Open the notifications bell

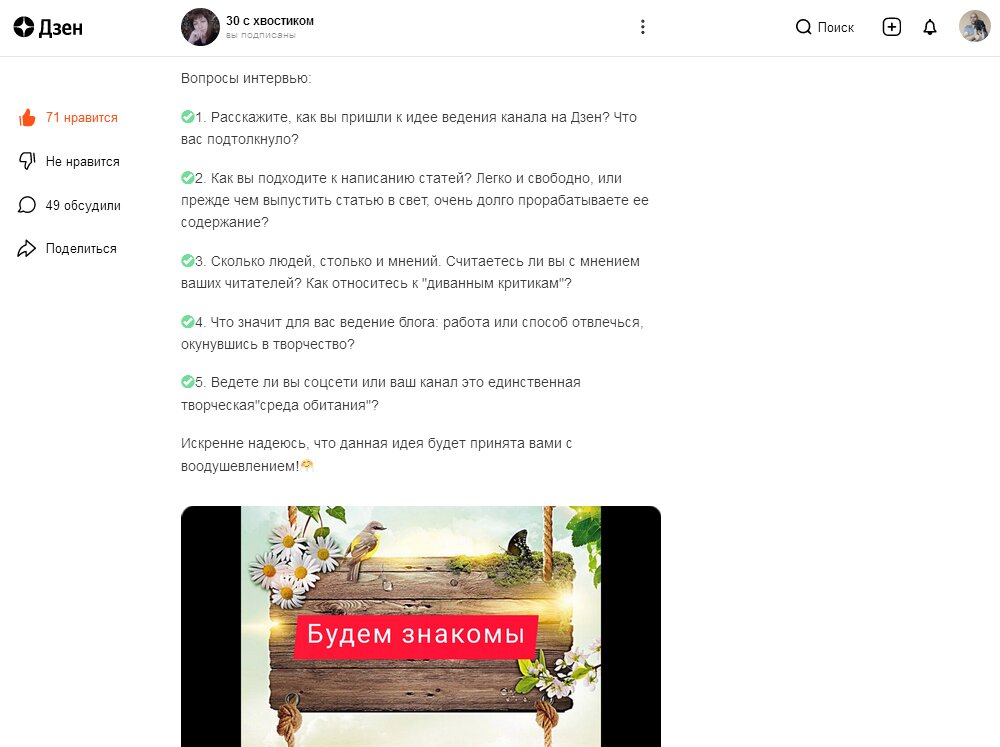click(930, 27)
